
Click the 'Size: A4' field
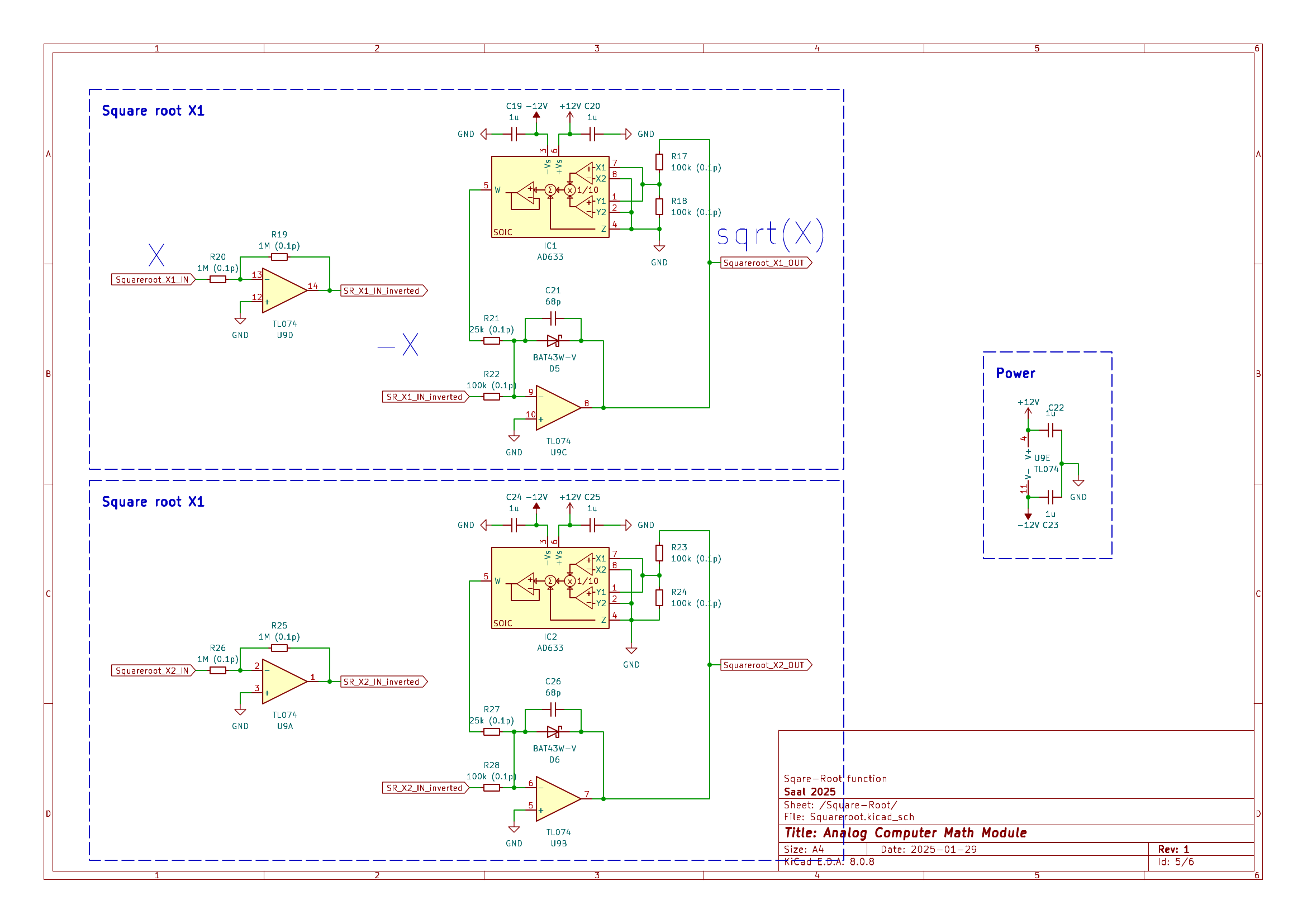click(804, 850)
